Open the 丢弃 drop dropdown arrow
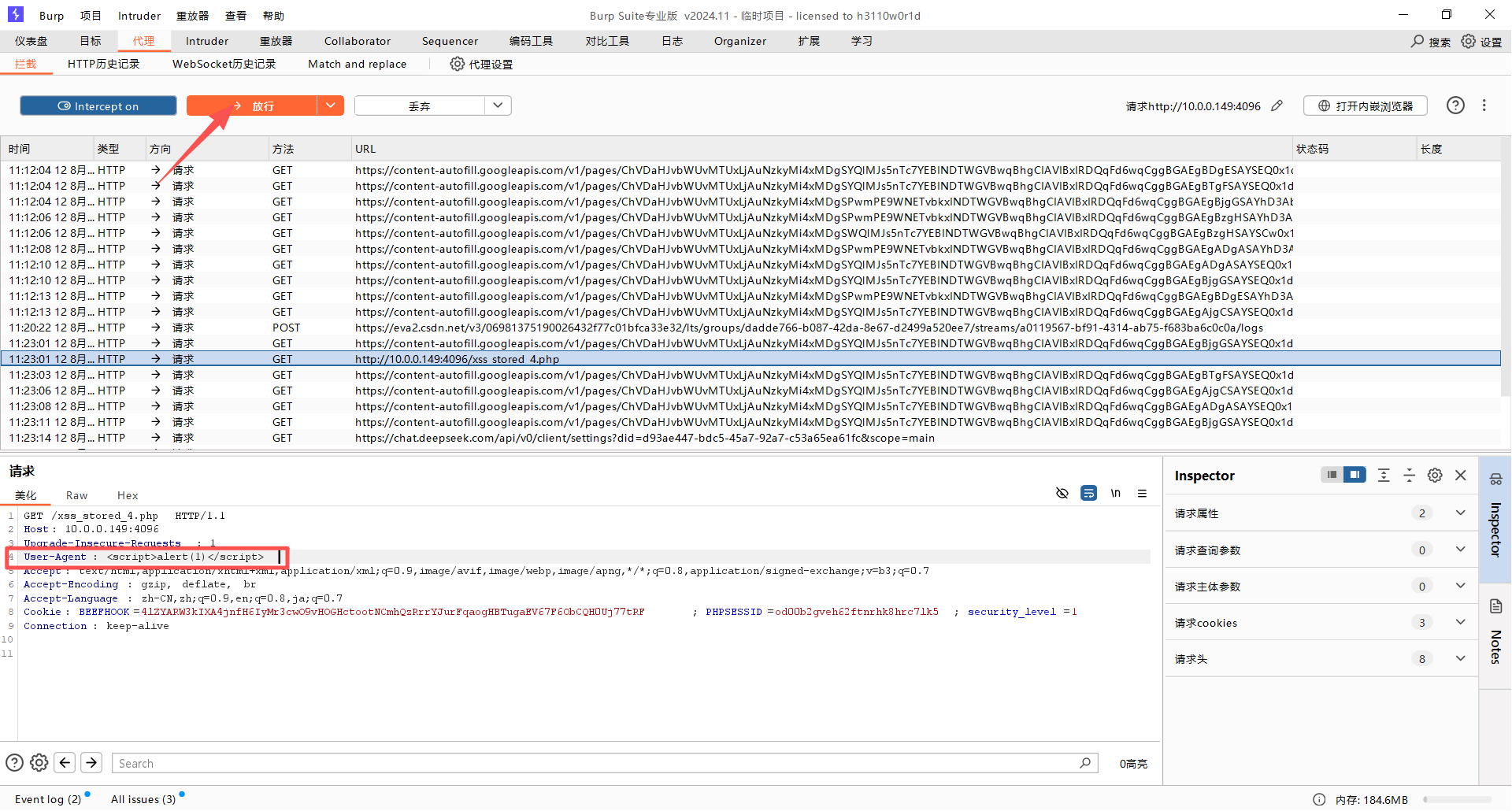Viewport: 1512px width, 811px height. click(x=498, y=106)
